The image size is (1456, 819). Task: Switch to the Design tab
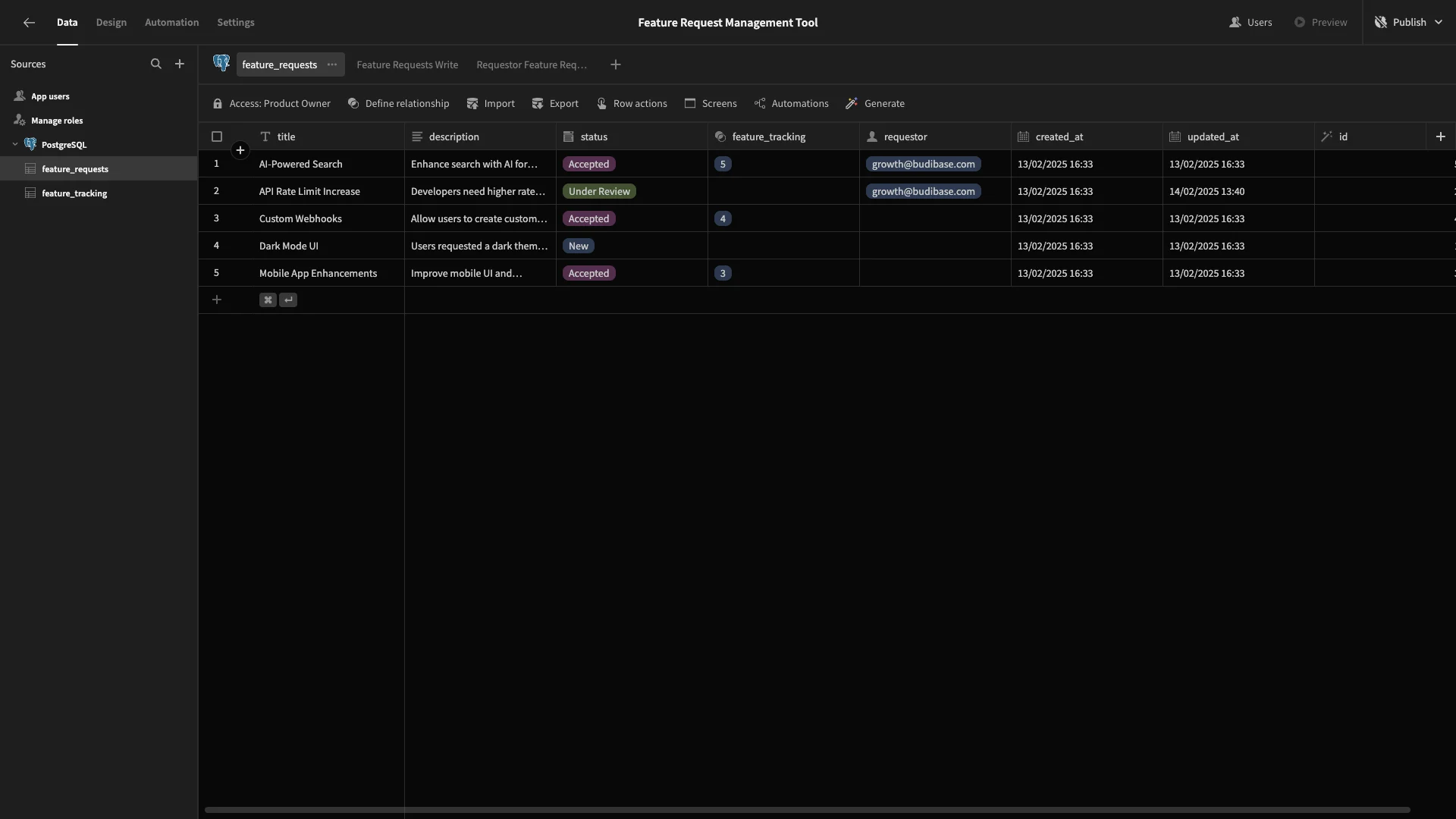click(x=111, y=23)
